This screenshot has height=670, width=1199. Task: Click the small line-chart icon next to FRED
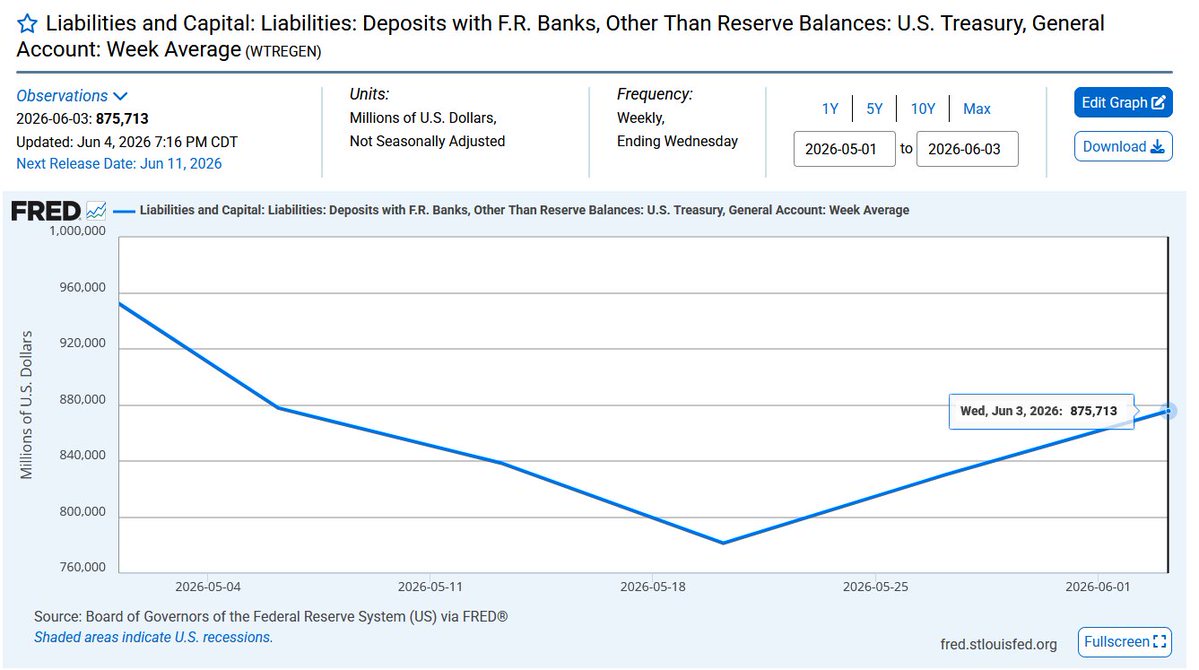tap(96, 210)
